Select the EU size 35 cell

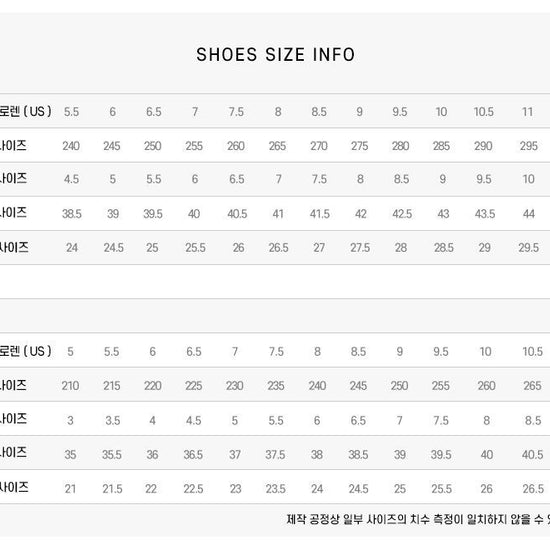[70, 455]
